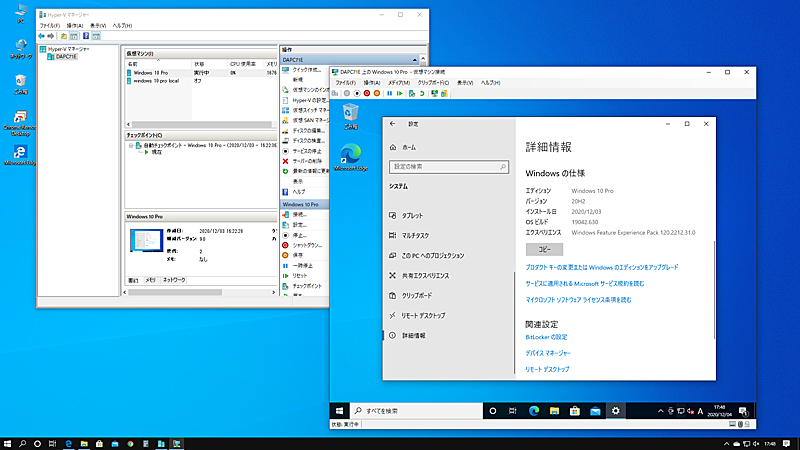Select クリップボード in Settings sidebar
Screen dimensions: 800x450
click(x=449, y=295)
